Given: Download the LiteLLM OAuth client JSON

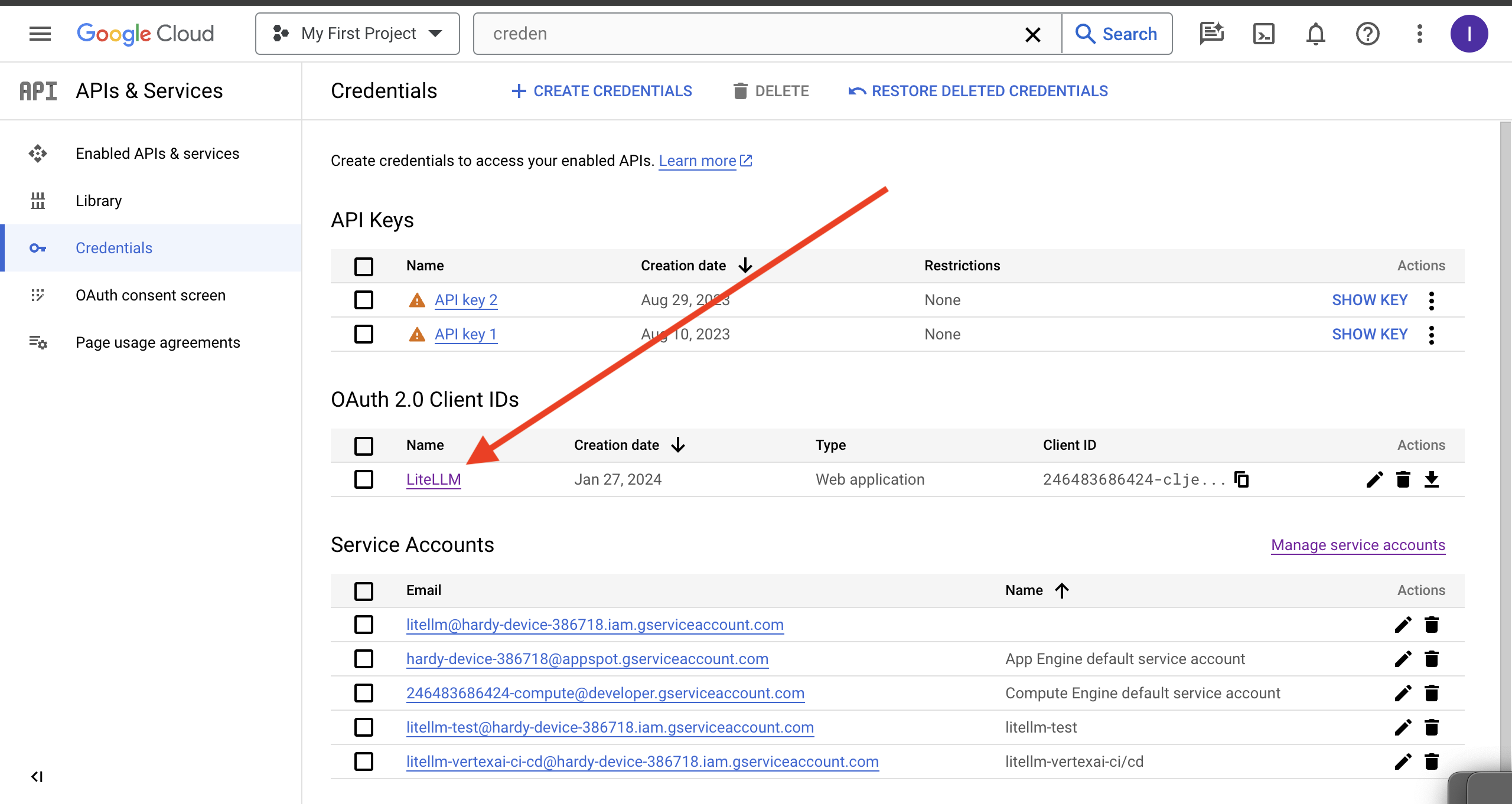Looking at the screenshot, I should [x=1431, y=479].
